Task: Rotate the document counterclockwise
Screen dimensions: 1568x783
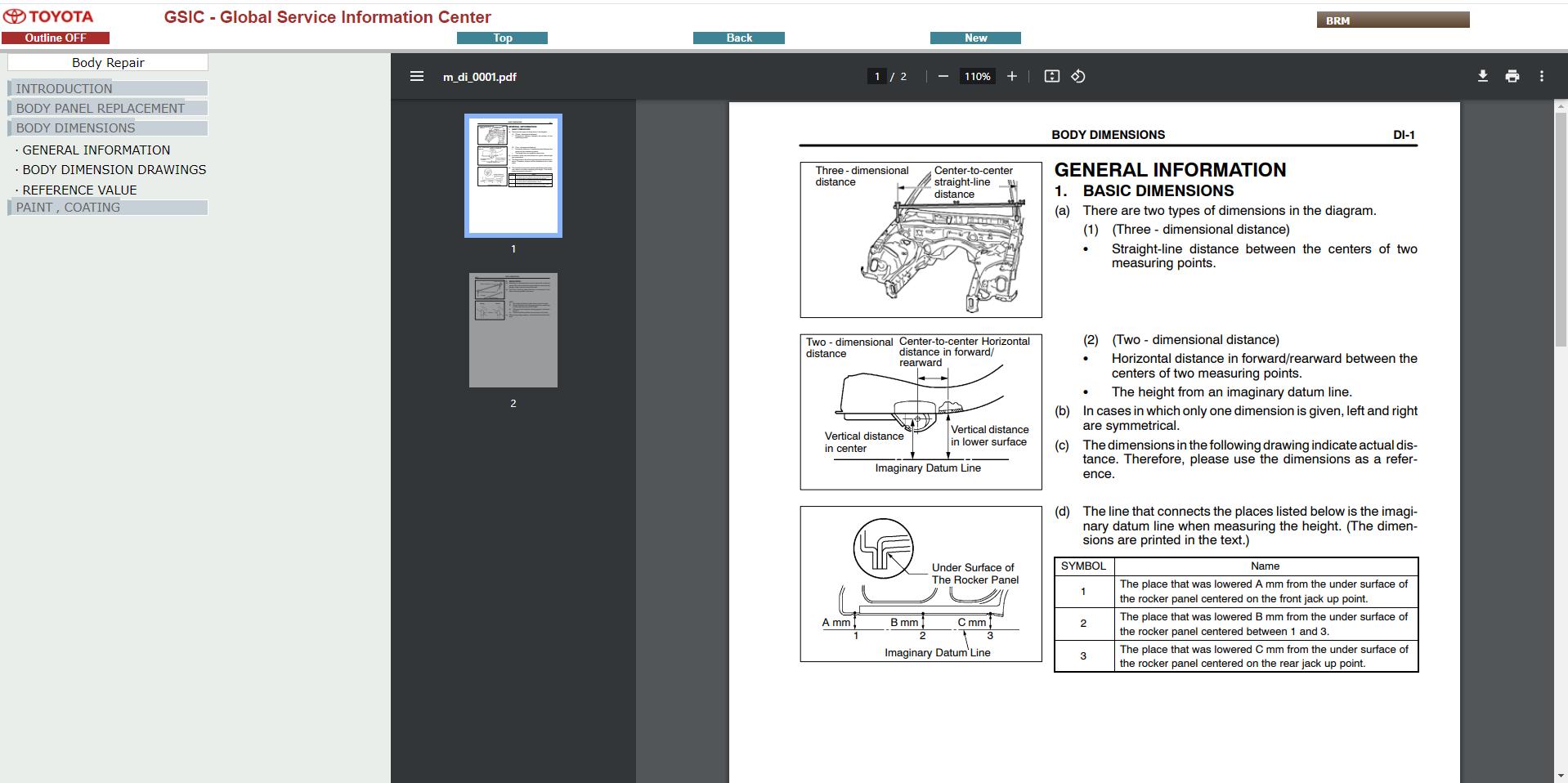Action: click(1078, 76)
